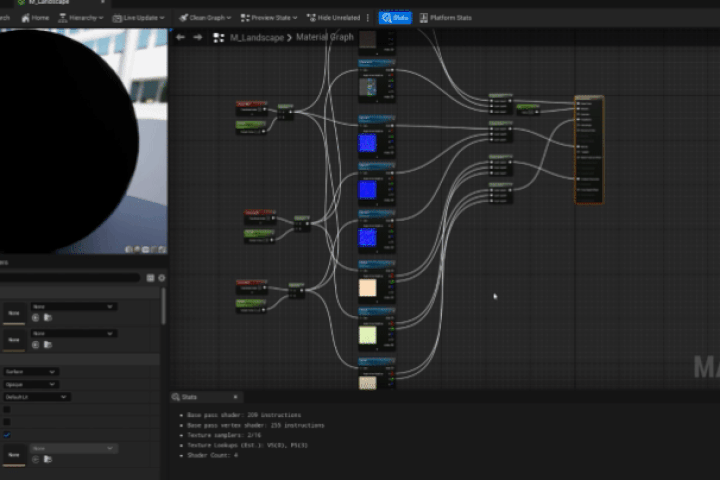Click the bottom None asset thumbnail
Image resolution: width=720 pixels, height=480 pixels.
14,455
